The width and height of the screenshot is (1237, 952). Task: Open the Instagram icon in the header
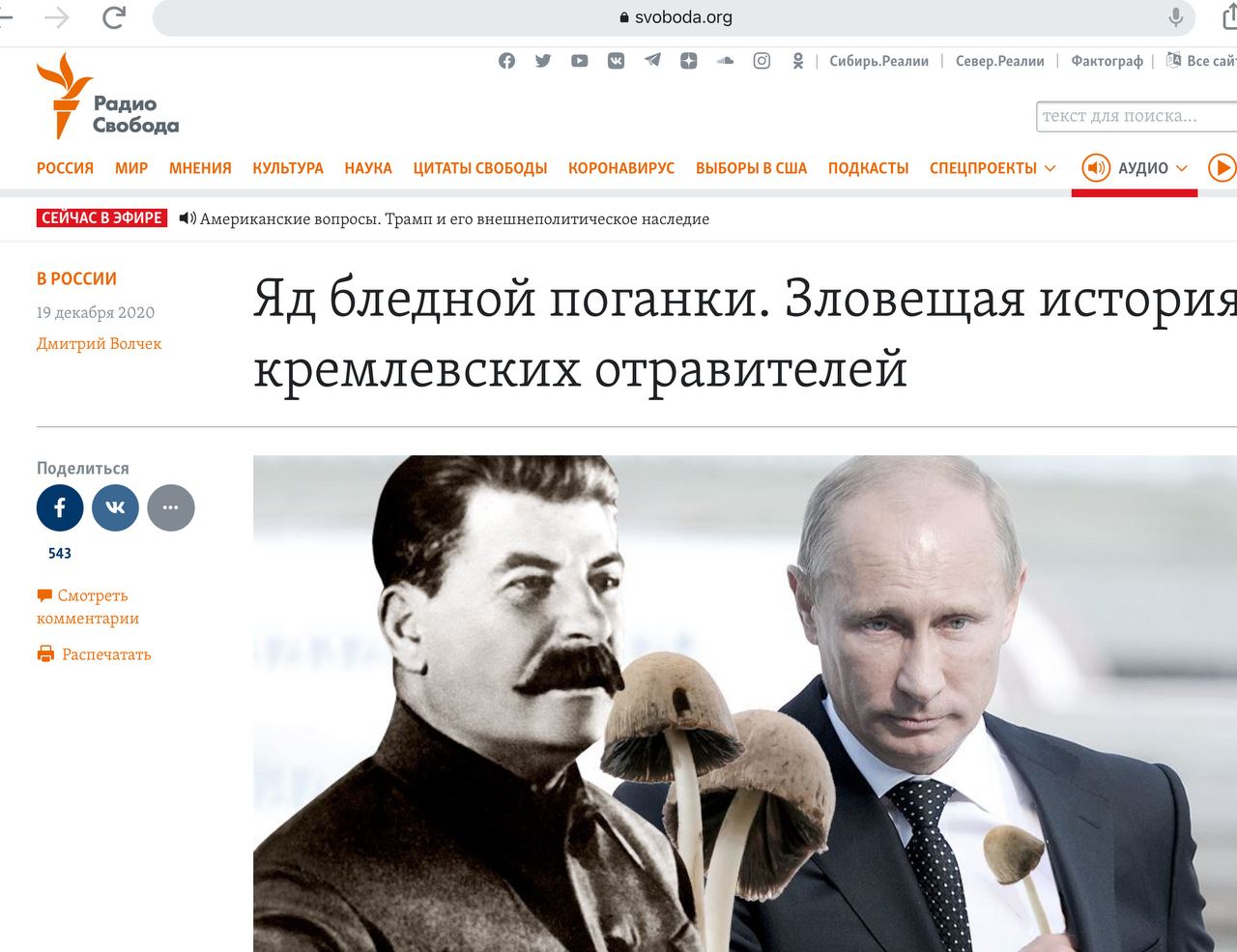click(762, 61)
